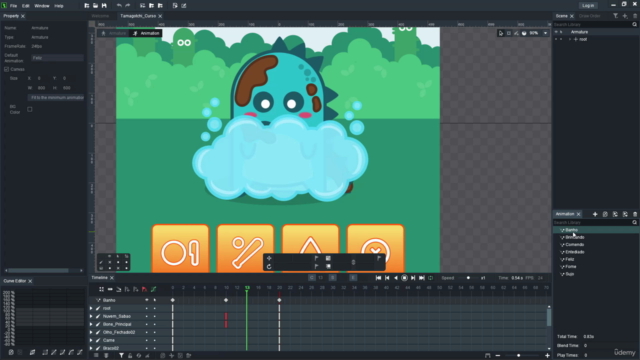Click the rotate arrow icon in floating transform bar

coord(269,267)
